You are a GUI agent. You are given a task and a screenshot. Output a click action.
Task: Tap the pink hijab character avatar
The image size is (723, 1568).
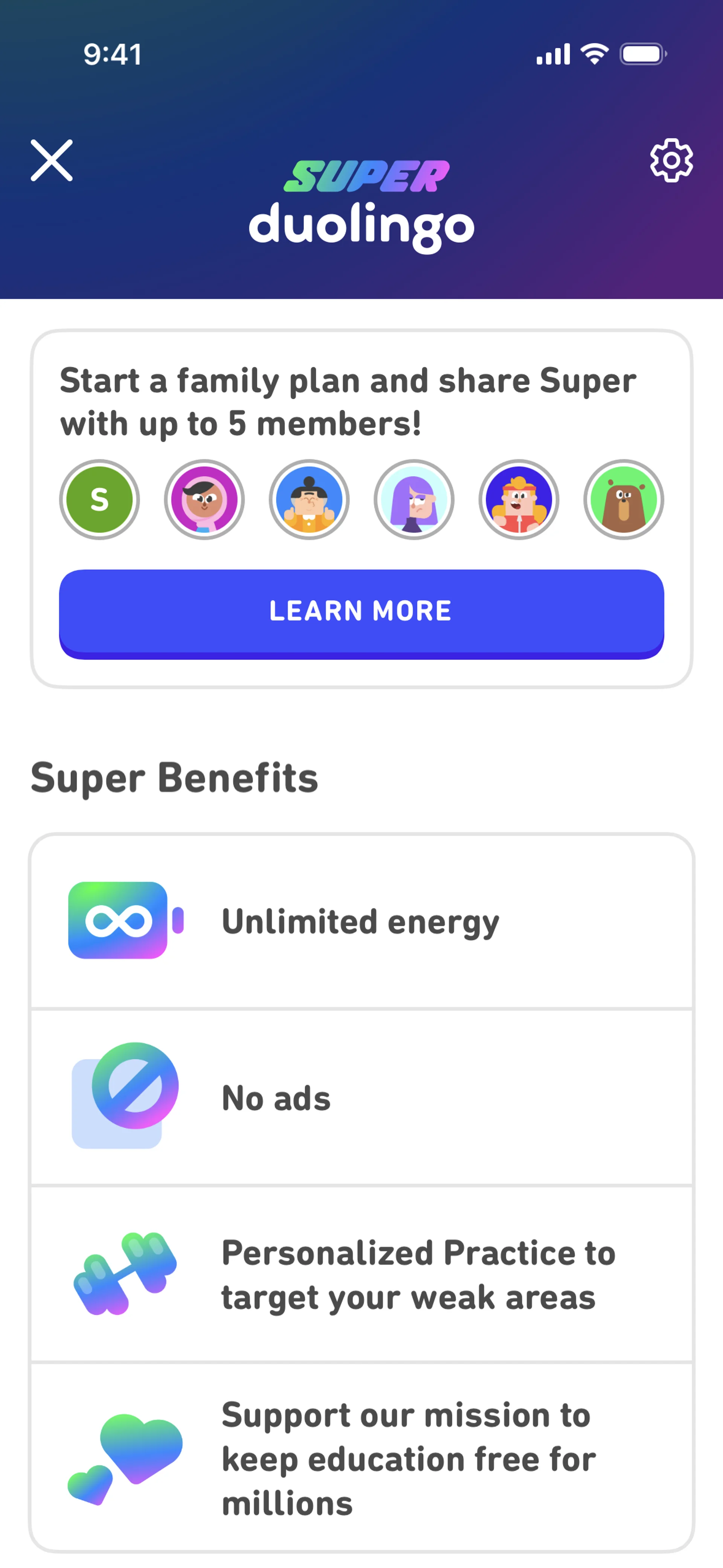[204, 500]
